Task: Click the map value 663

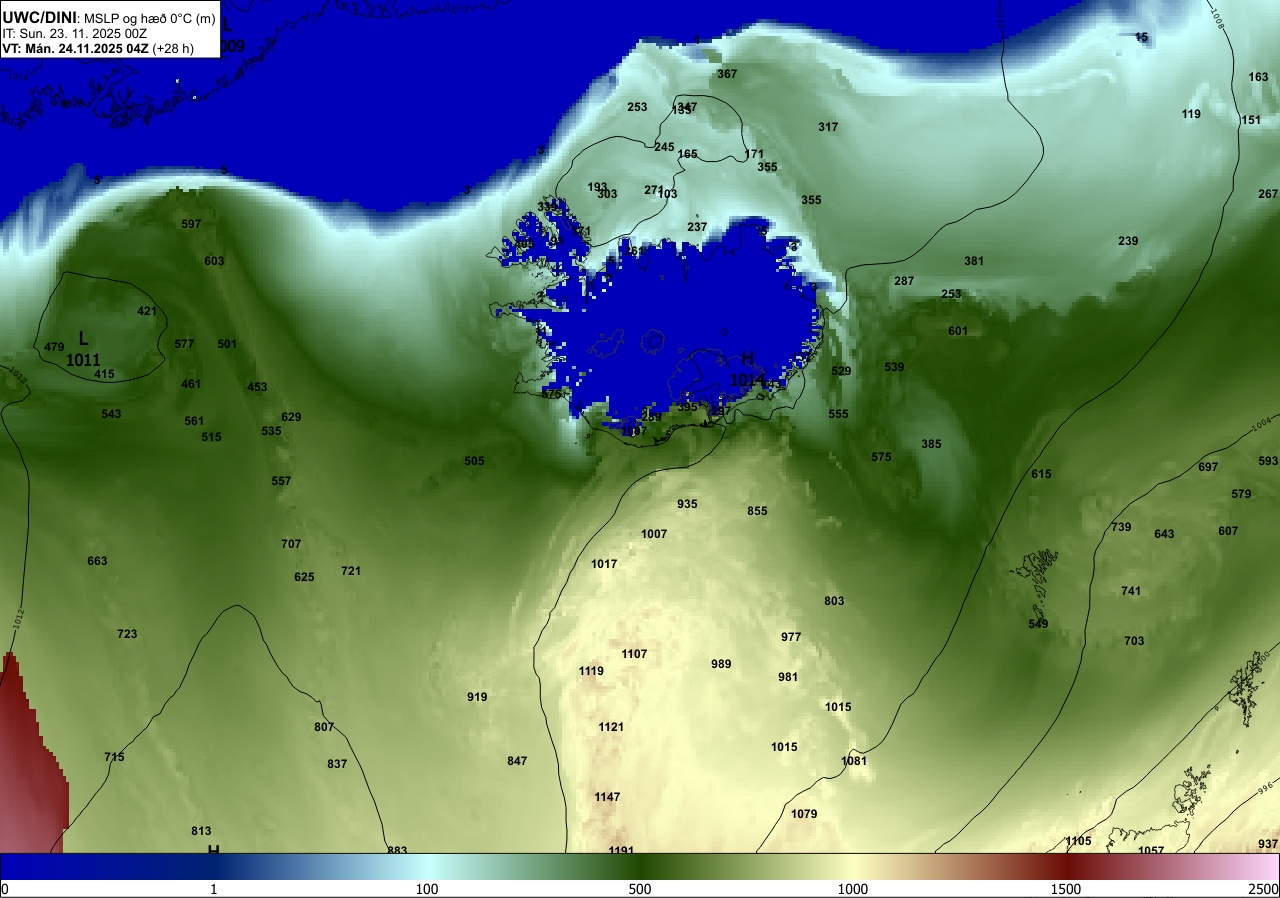Action: coord(97,561)
